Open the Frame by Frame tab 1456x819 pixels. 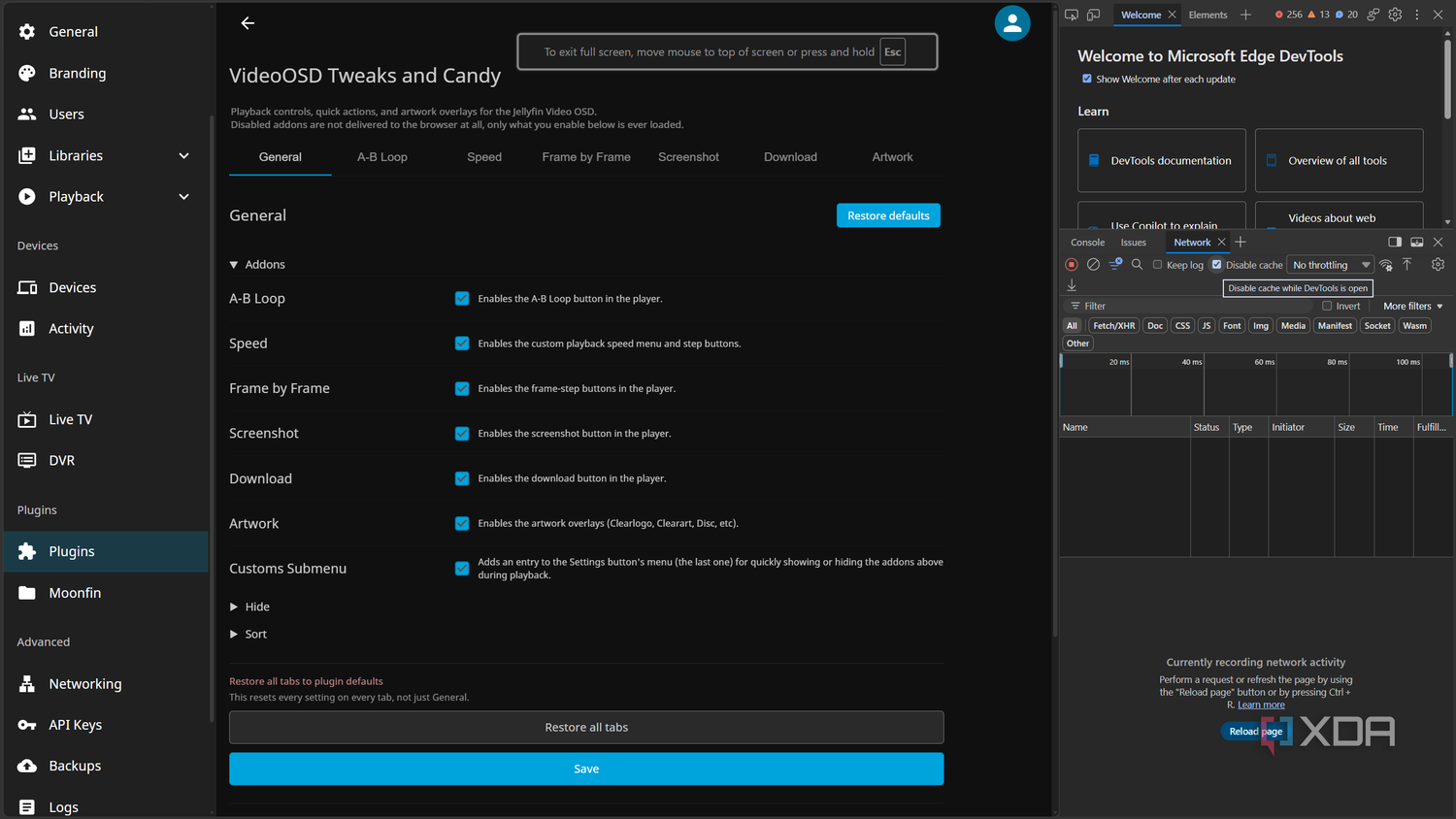click(586, 157)
